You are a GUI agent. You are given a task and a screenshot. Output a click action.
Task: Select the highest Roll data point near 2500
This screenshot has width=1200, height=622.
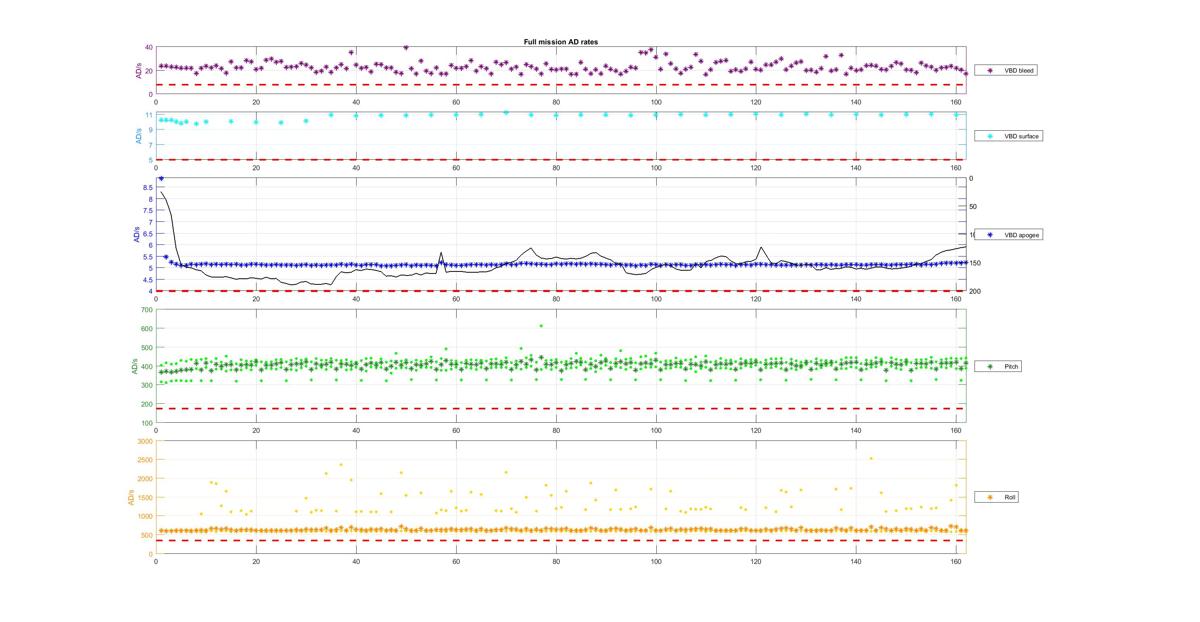[x=871, y=458]
